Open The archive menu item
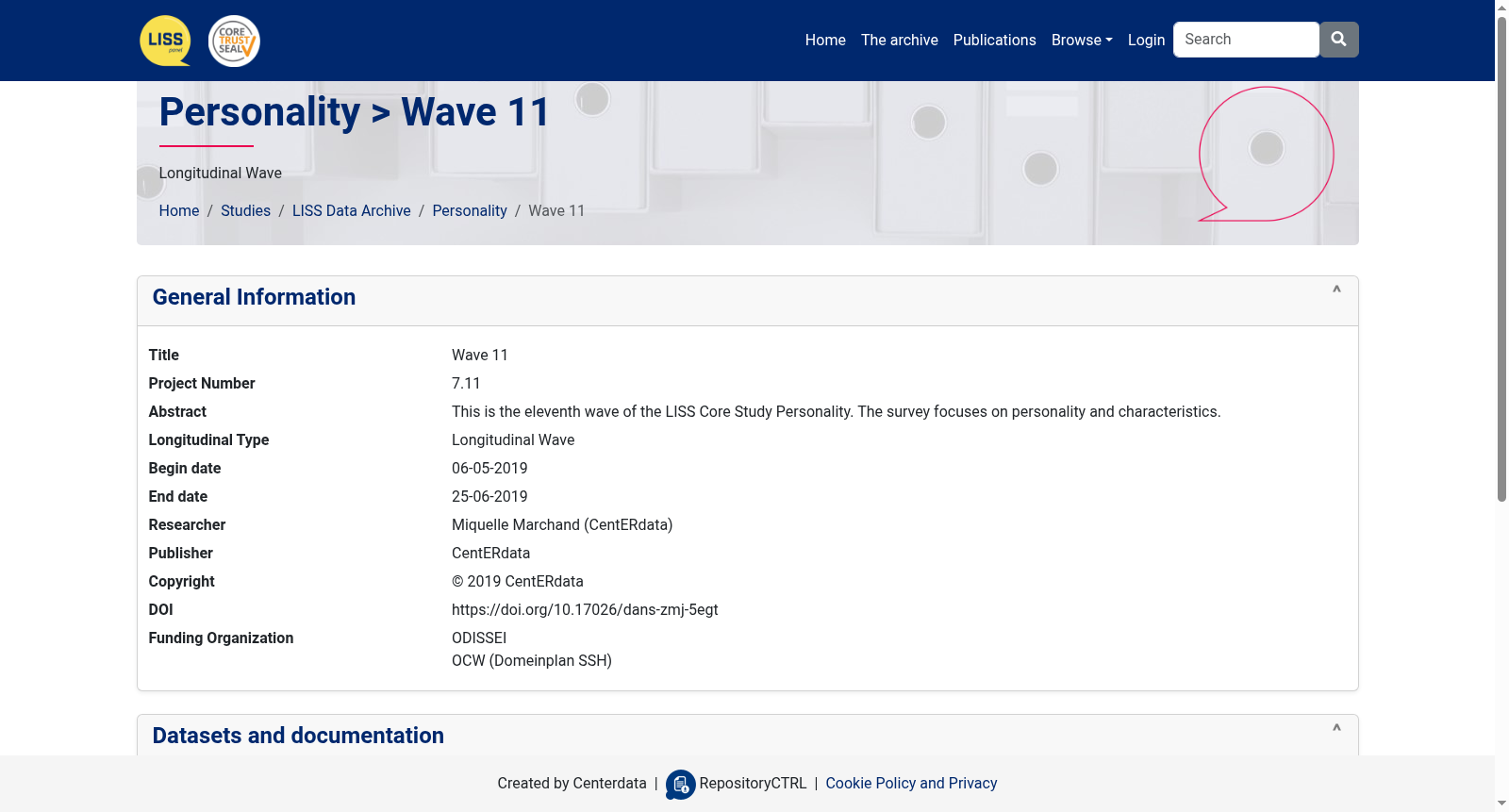The height and width of the screenshot is (812, 1509). (x=900, y=40)
